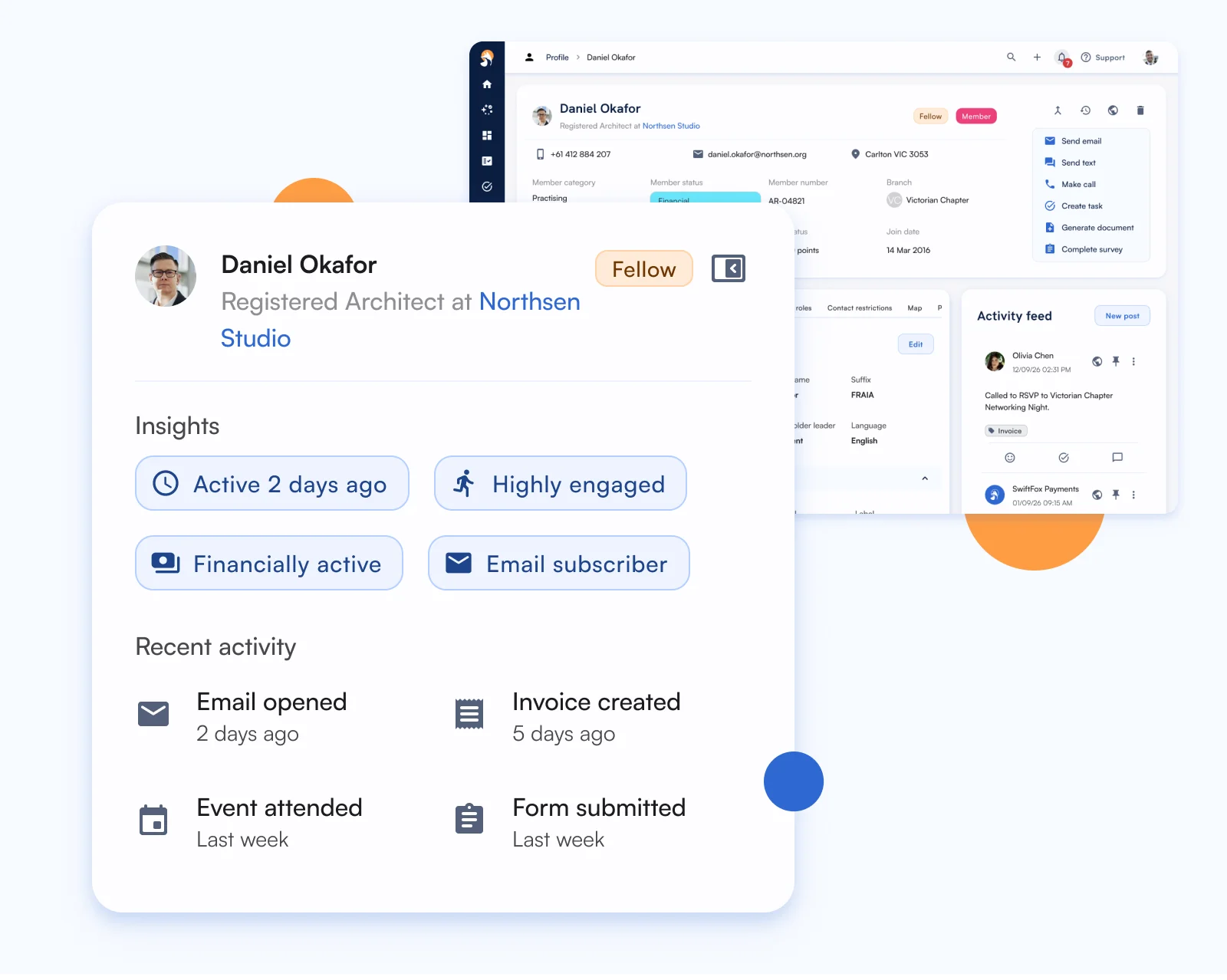
Task: Click the Profile breadcrumb
Action: 557,58
